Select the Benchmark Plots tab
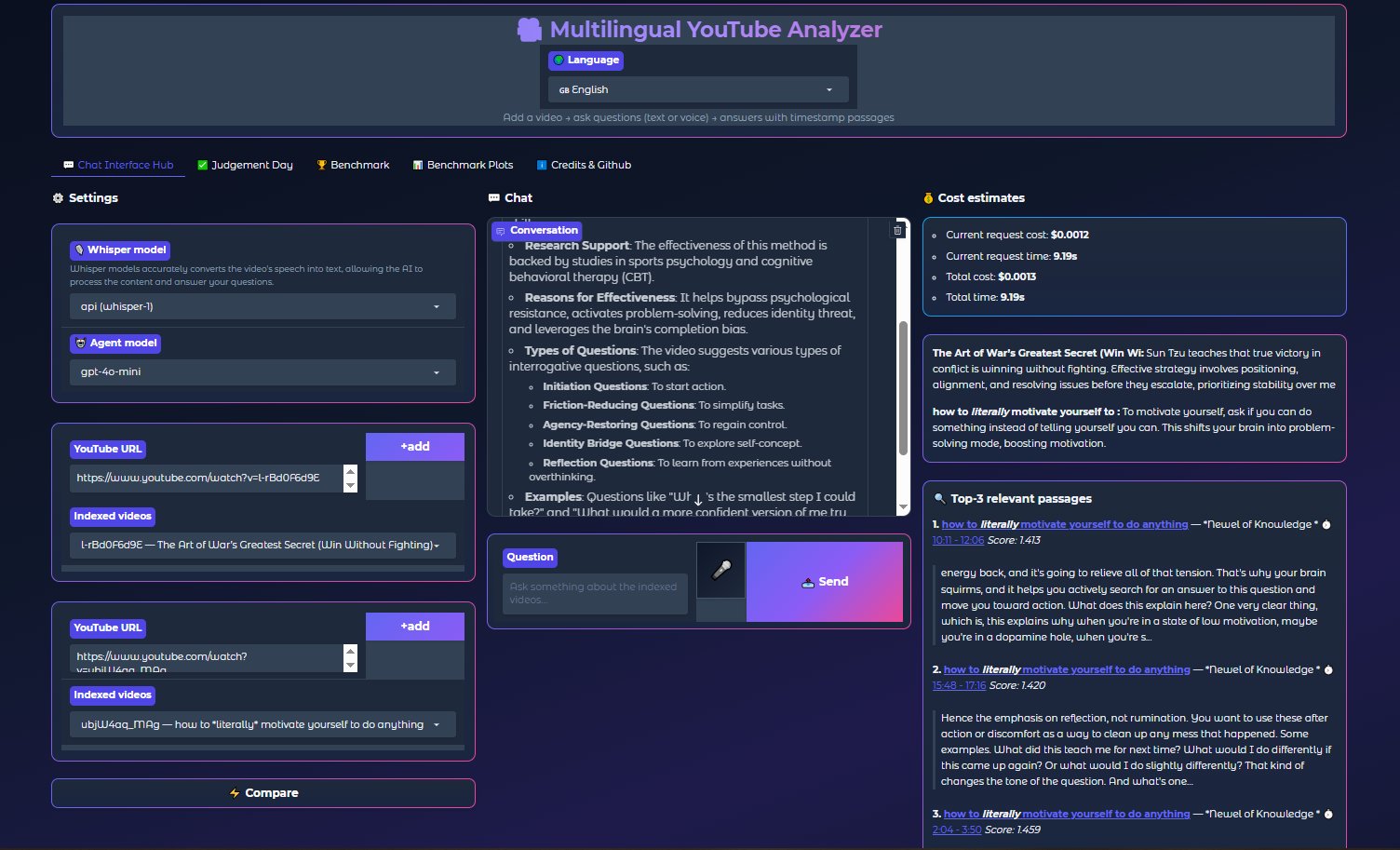Screen dimensions: 1400x850 pyautogui.click(x=463, y=165)
